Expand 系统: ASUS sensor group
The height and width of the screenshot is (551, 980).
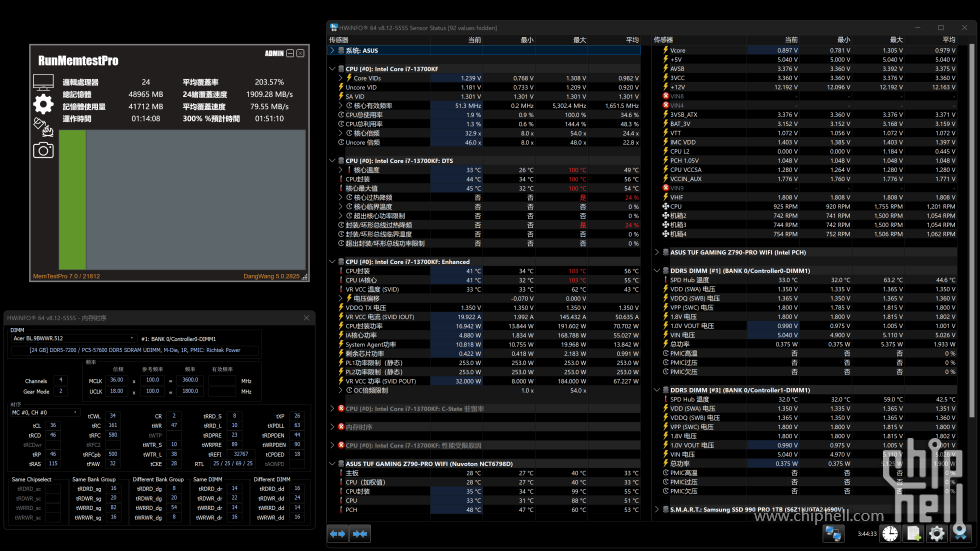tap(332, 51)
